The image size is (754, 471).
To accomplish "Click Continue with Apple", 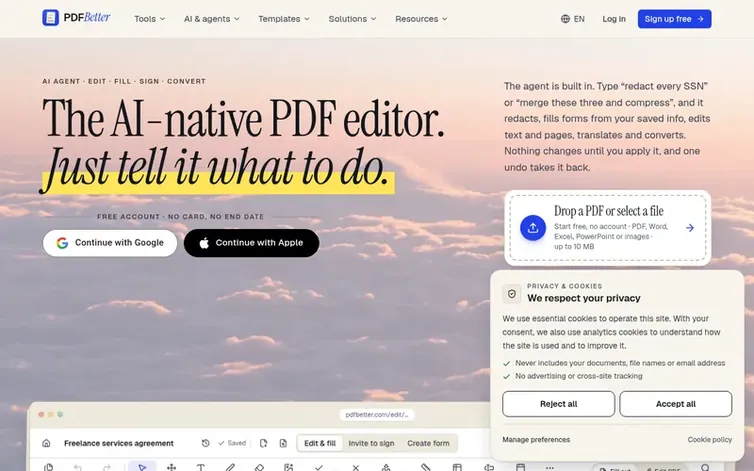I will tap(251, 243).
